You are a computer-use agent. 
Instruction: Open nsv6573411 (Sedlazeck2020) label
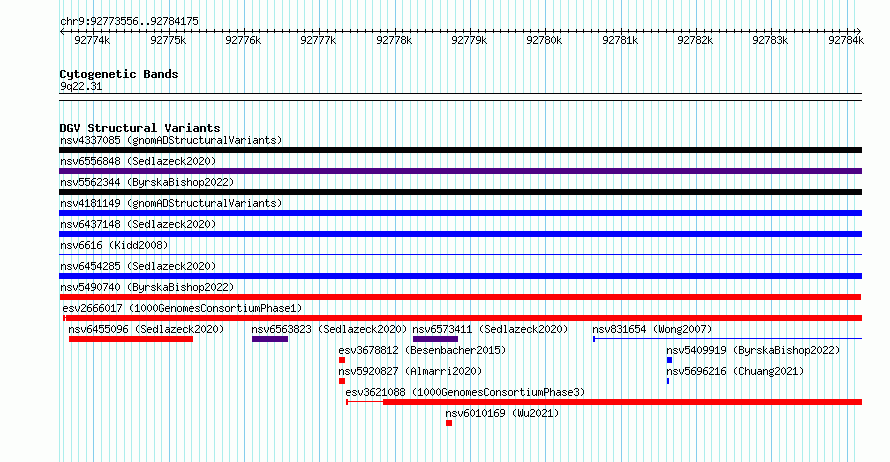(x=490, y=329)
